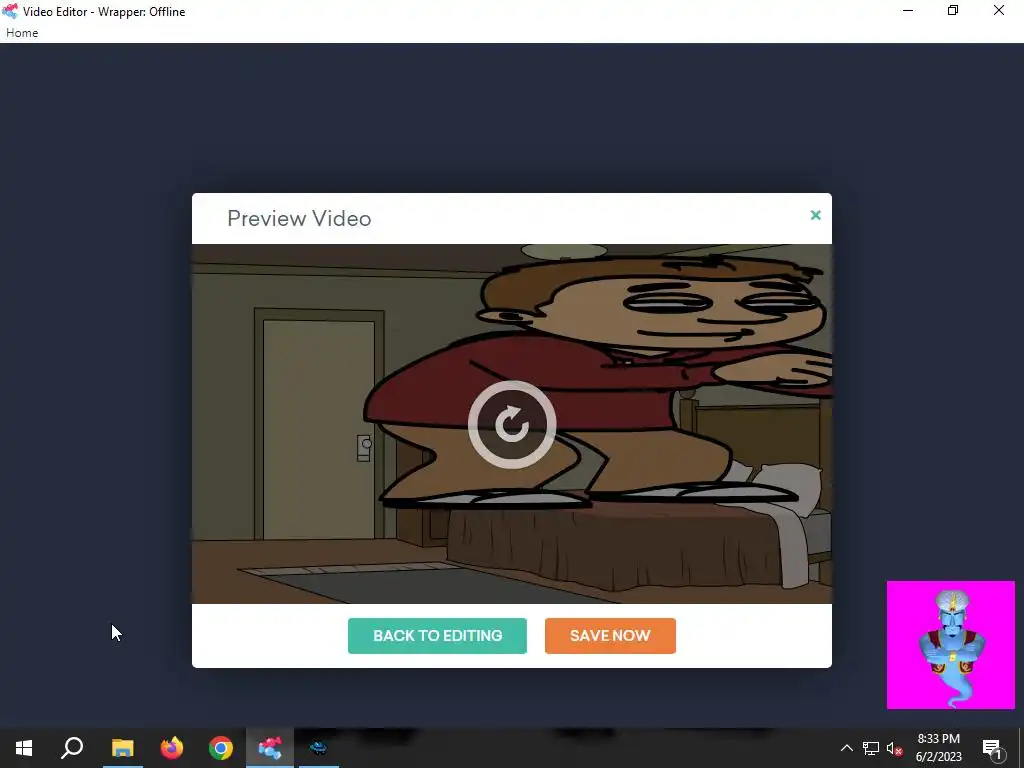Click the Back to Editing button

[x=438, y=635]
